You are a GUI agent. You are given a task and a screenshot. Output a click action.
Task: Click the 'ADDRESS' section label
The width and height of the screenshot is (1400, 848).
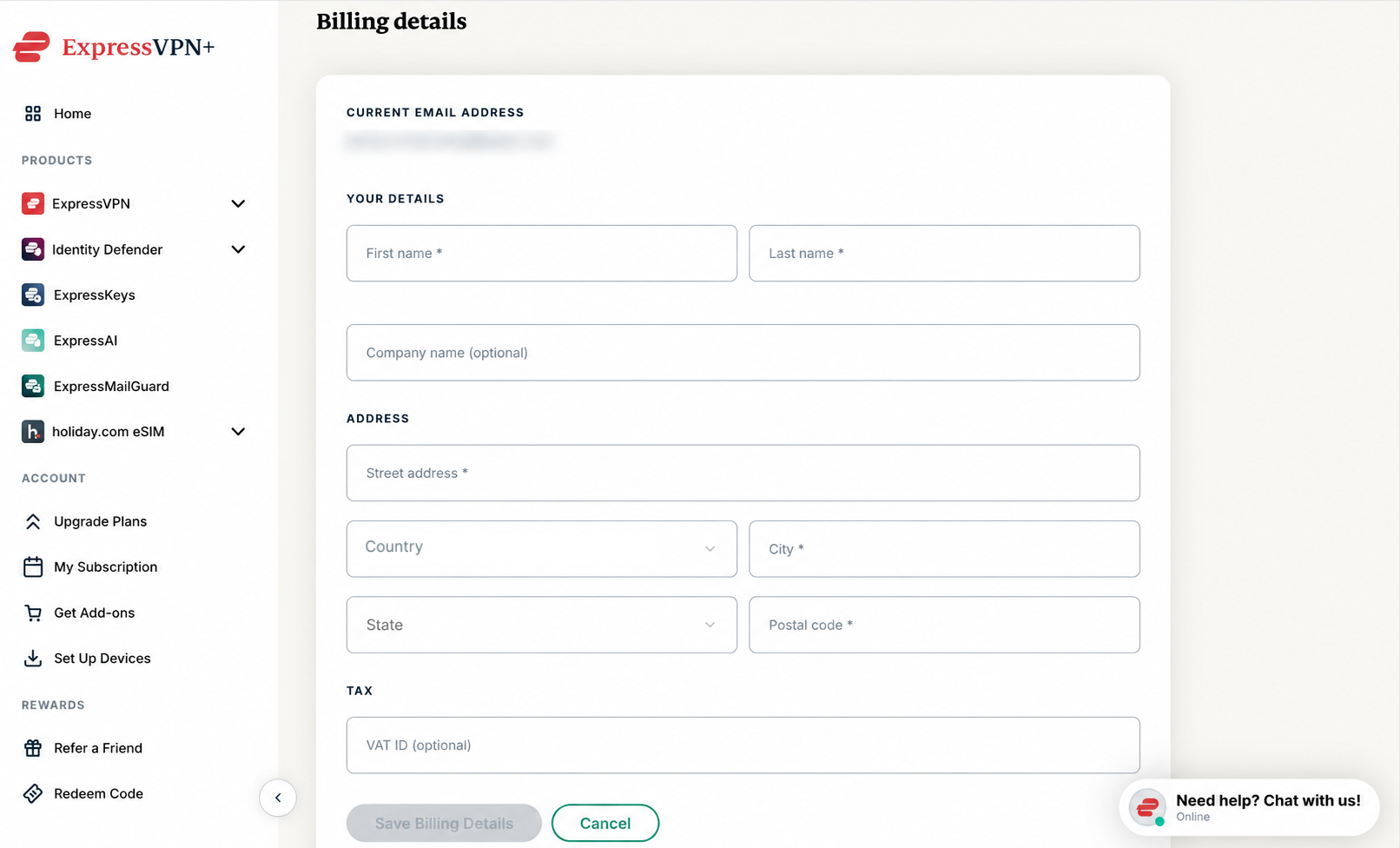[x=378, y=419]
